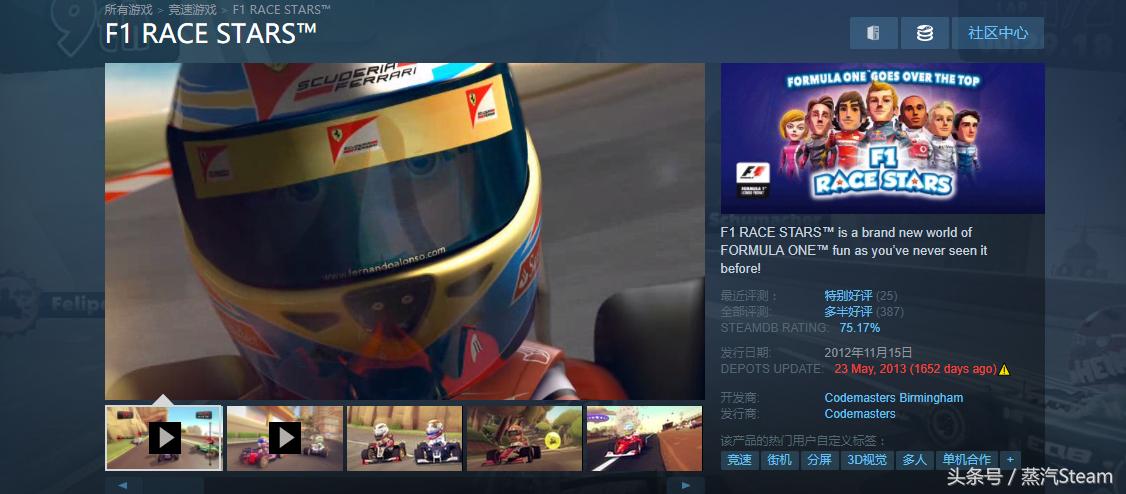1126x494 pixels.
Task: Click the main Ferrari helmet media image
Action: [x=405, y=231]
